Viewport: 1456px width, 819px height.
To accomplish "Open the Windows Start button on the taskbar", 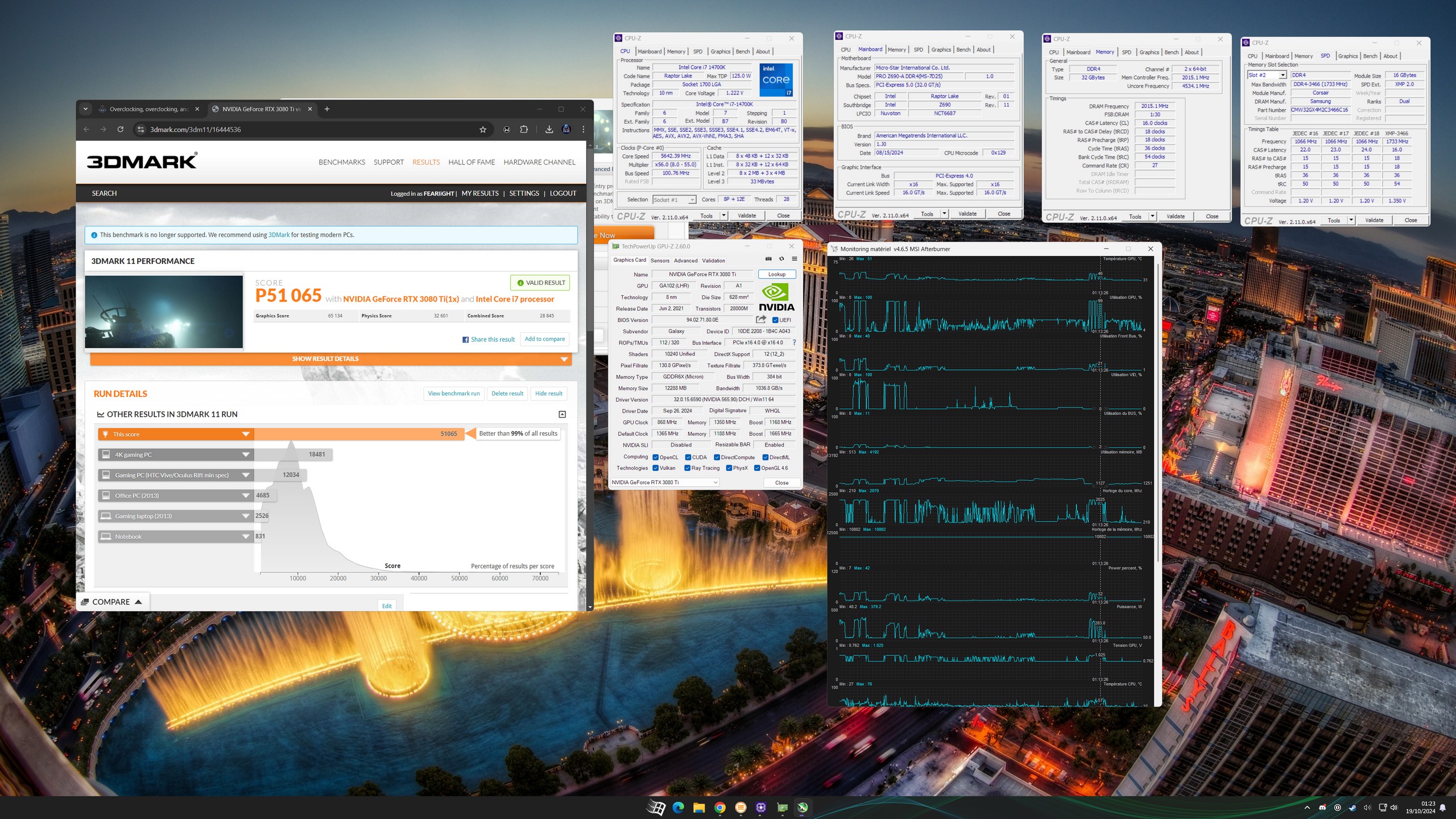I will point(656,808).
